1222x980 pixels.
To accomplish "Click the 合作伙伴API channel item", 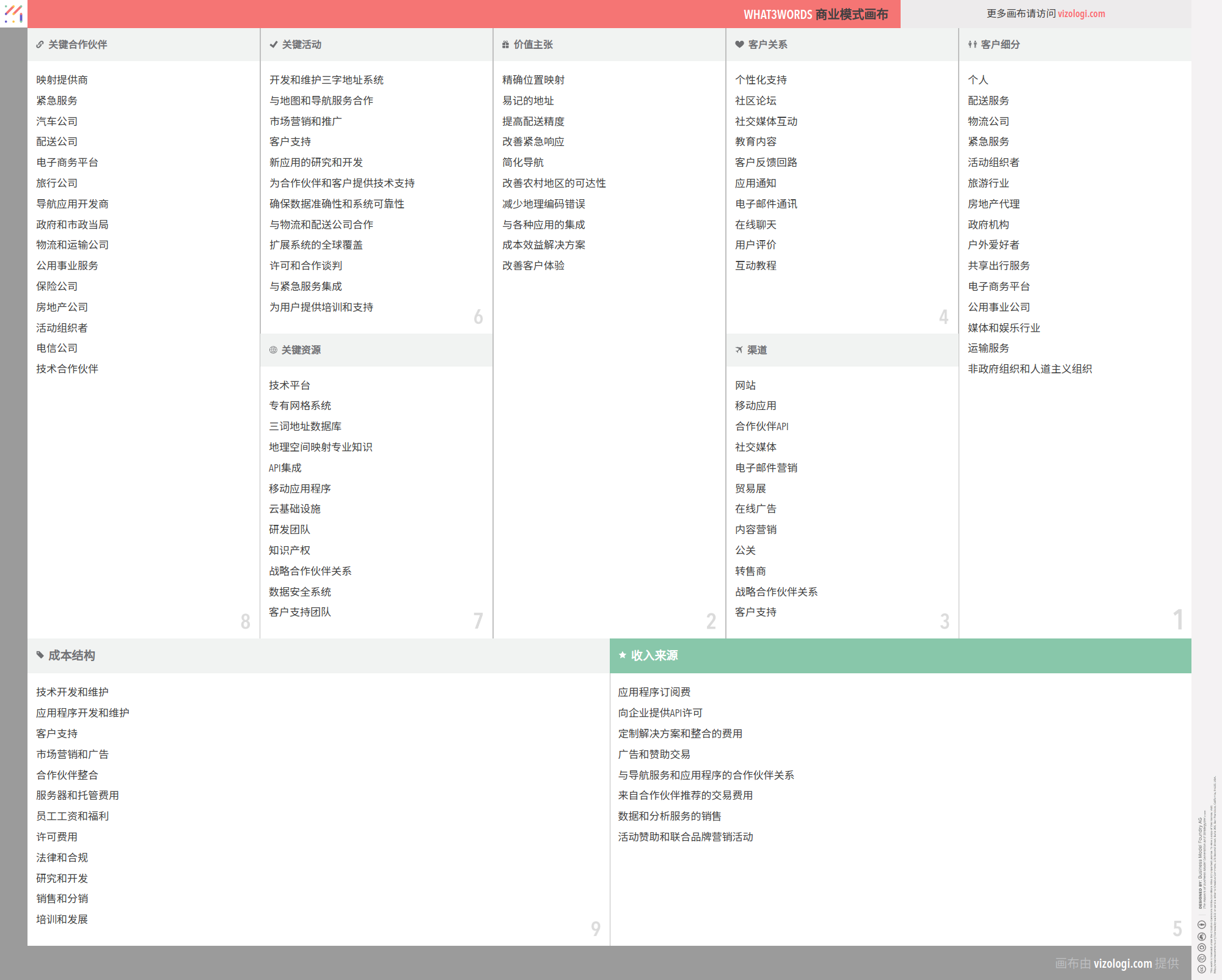I will coord(761,426).
